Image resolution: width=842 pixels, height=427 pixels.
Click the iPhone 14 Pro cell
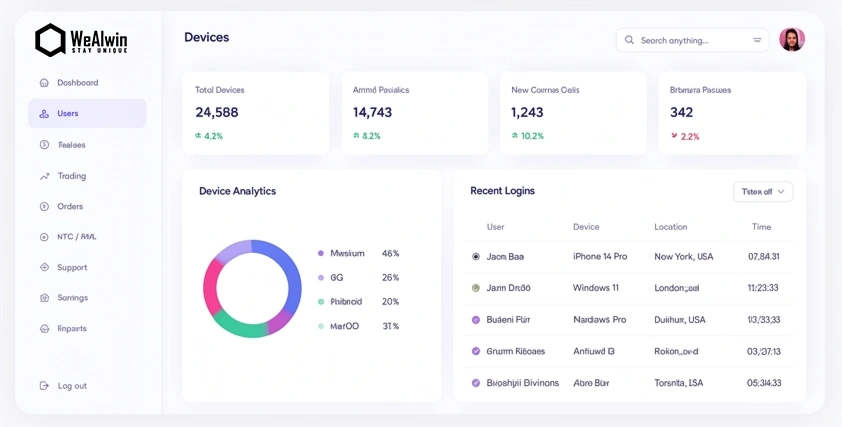(x=600, y=257)
